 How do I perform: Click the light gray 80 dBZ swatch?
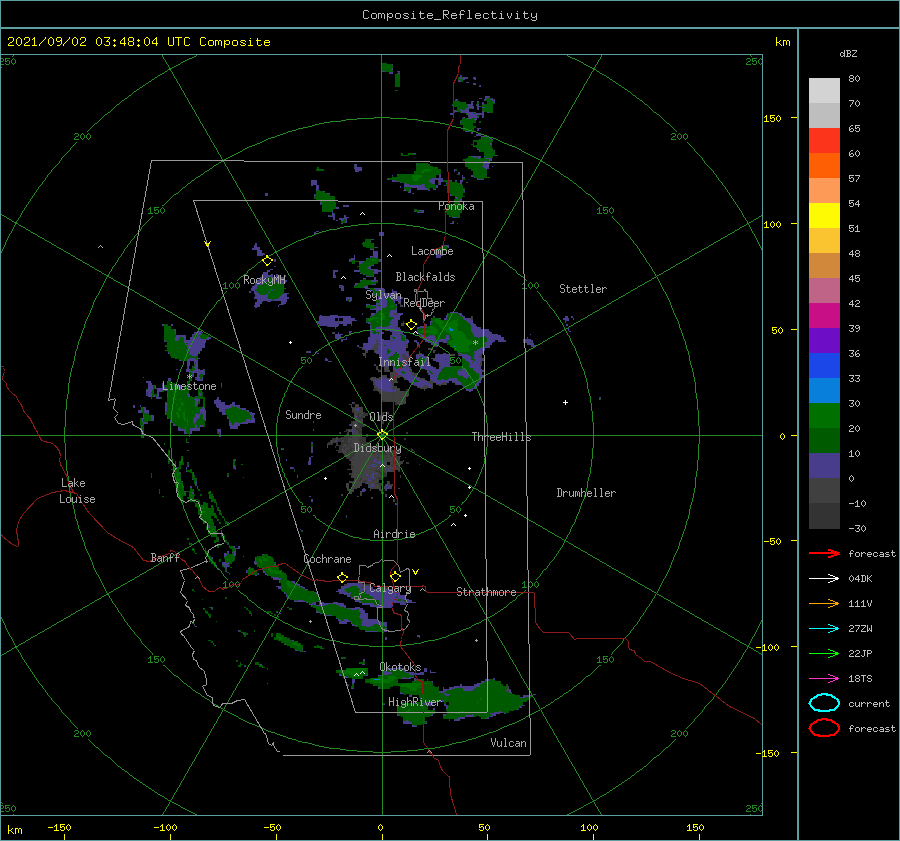point(824,90)
